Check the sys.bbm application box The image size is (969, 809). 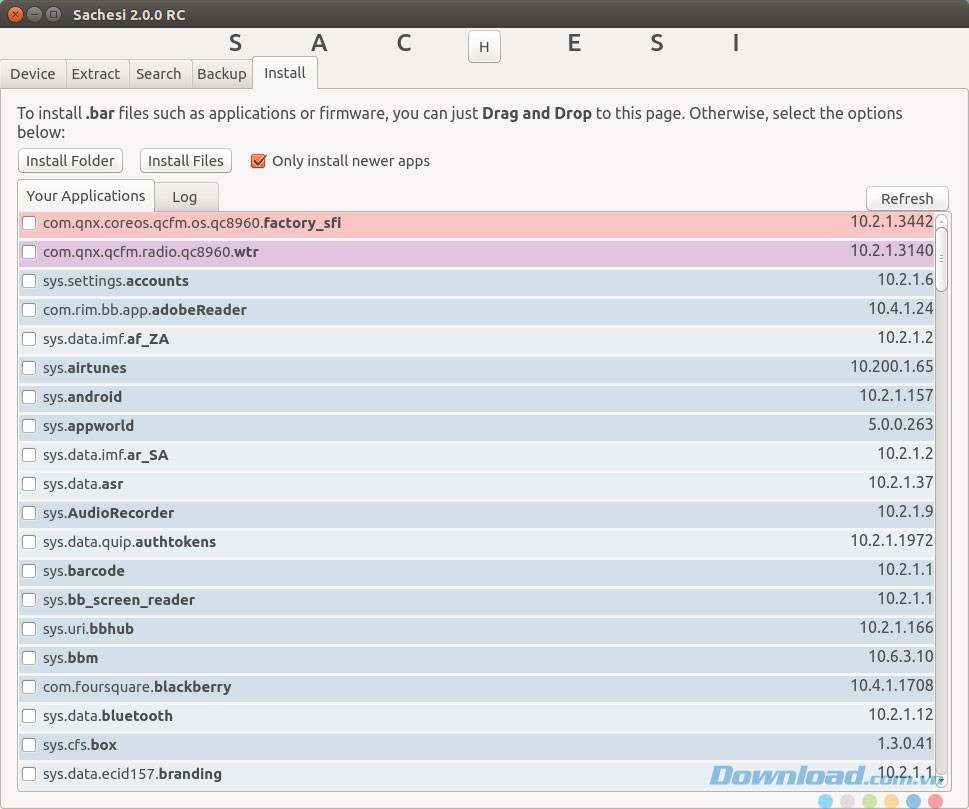coord(30,658)
